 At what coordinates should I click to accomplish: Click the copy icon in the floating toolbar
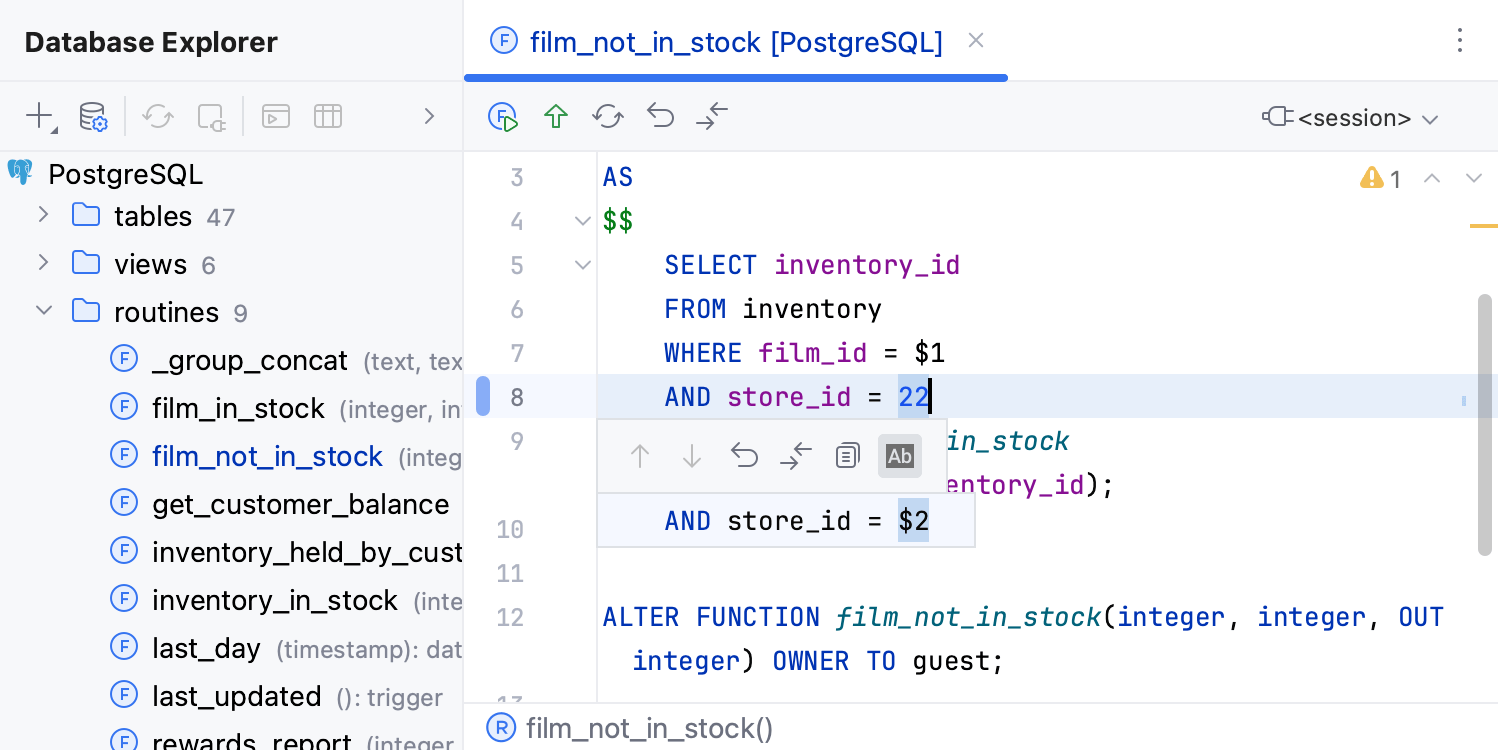click(x=847, y=455)
